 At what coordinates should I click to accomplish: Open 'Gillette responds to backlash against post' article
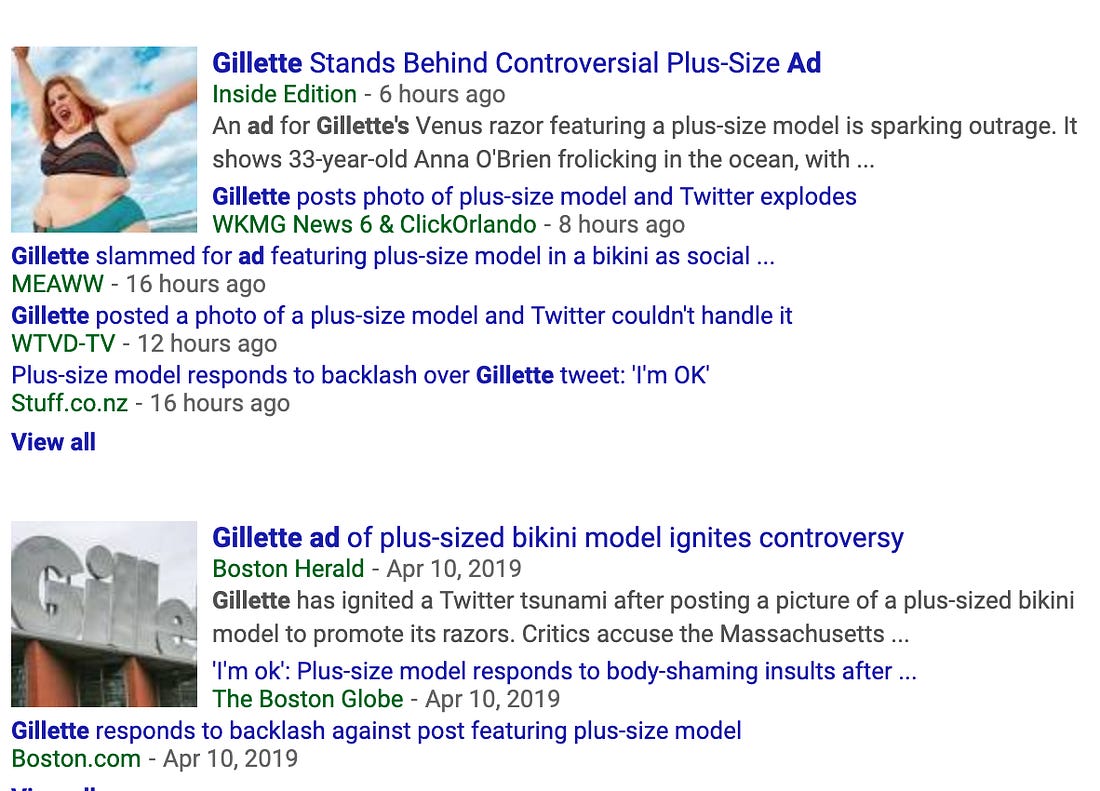[x=376, y=731]
